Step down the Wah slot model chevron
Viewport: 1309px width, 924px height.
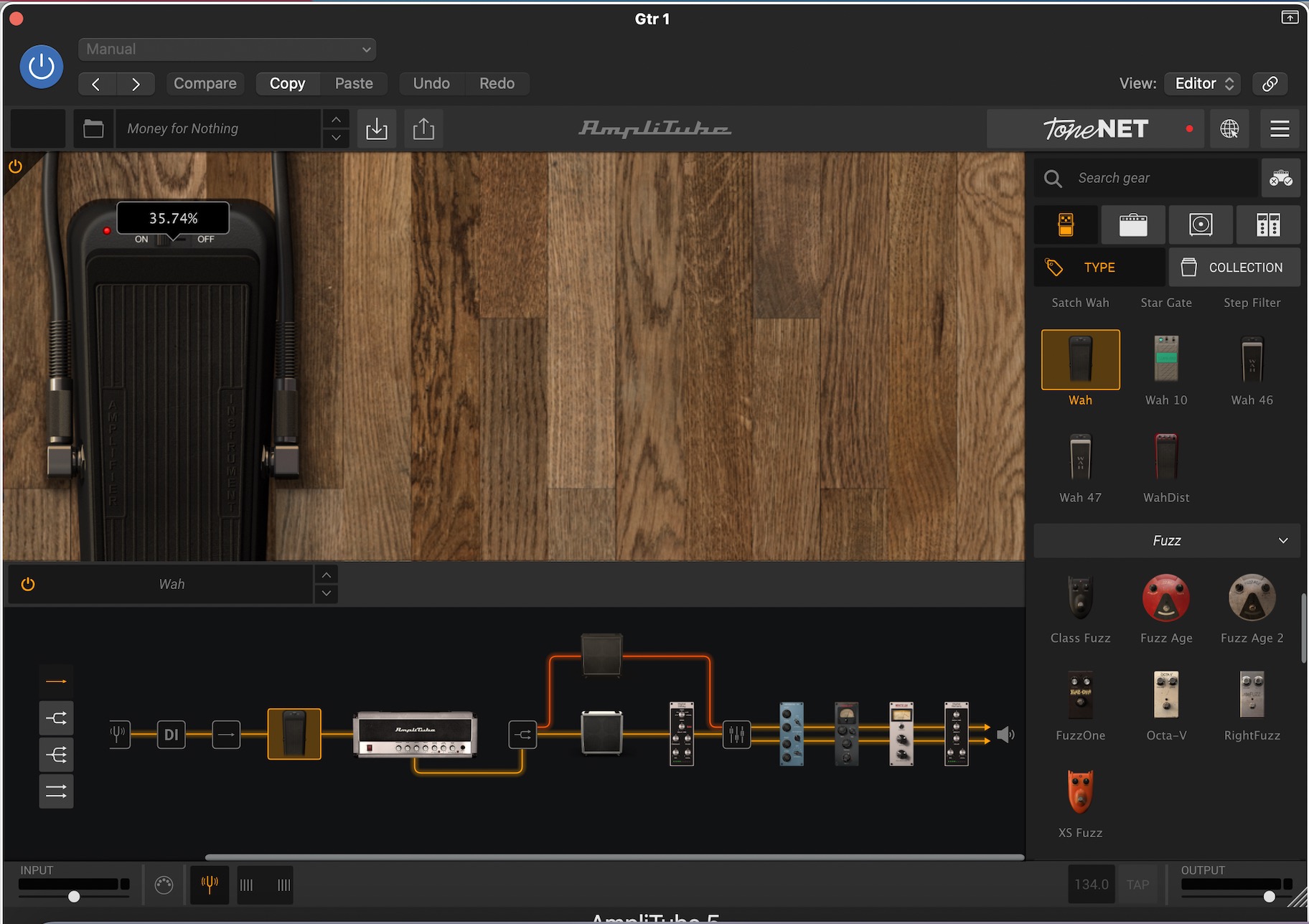327,593
